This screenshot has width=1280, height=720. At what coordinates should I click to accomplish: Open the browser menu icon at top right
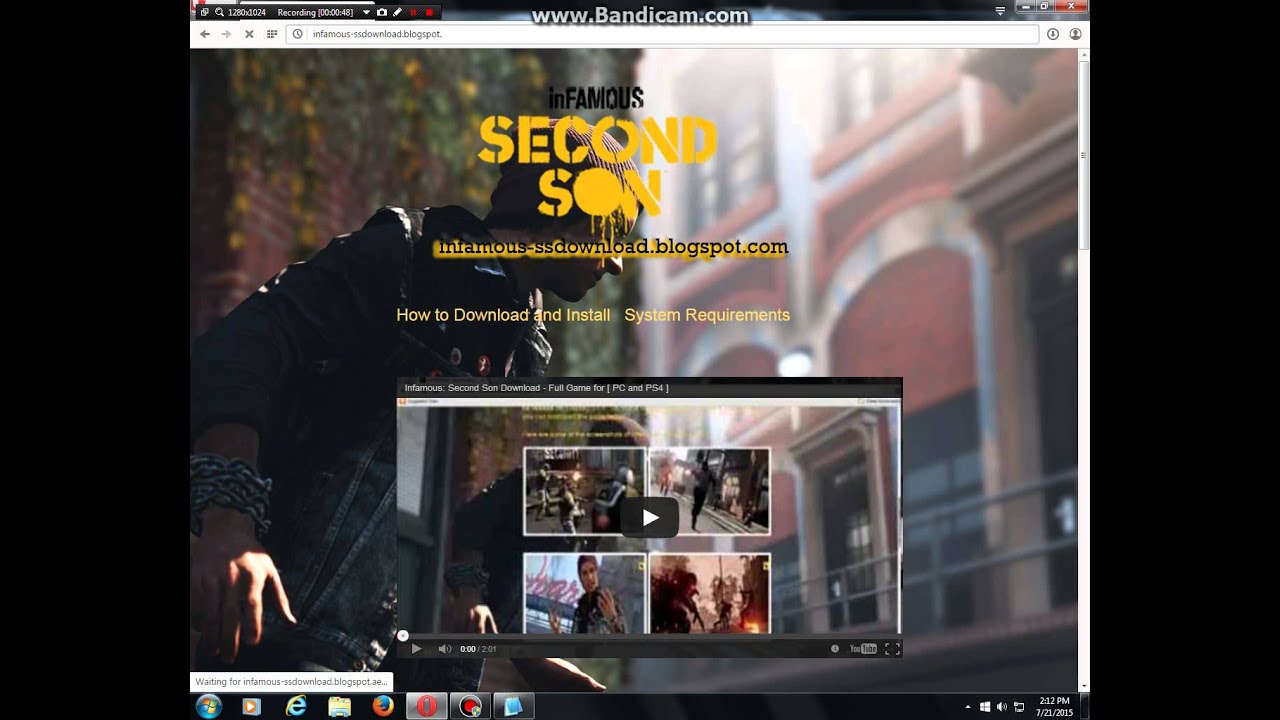coord(1000,11)
